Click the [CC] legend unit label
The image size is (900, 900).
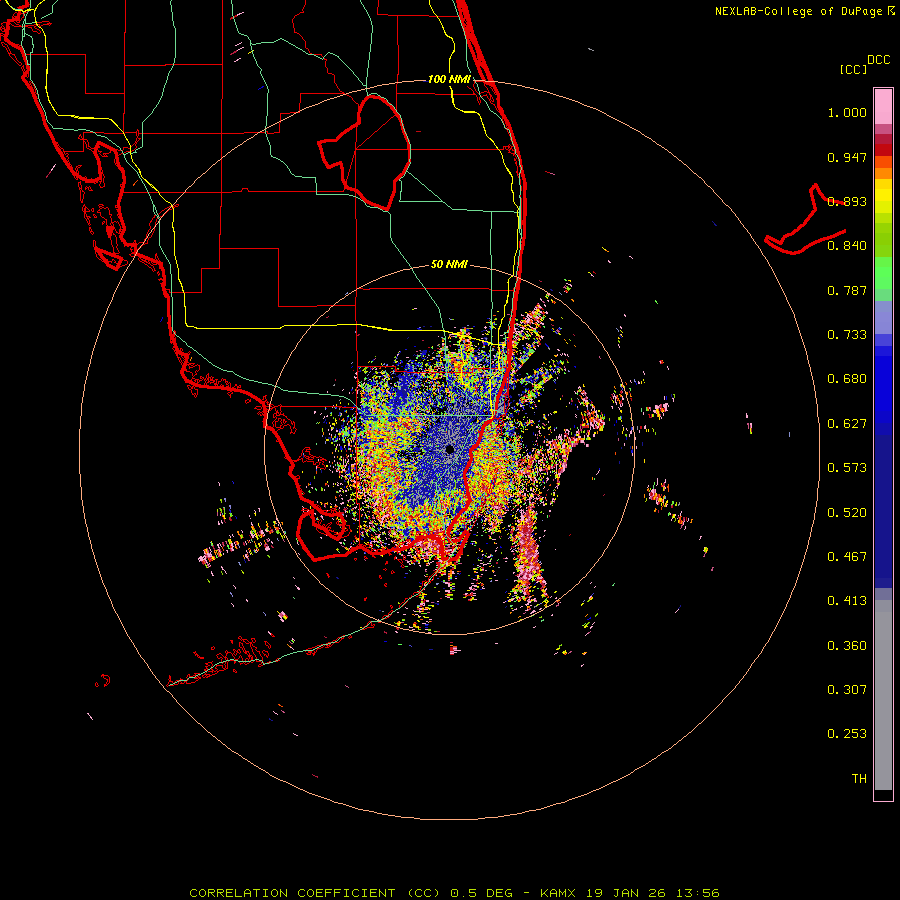point(853,69)
